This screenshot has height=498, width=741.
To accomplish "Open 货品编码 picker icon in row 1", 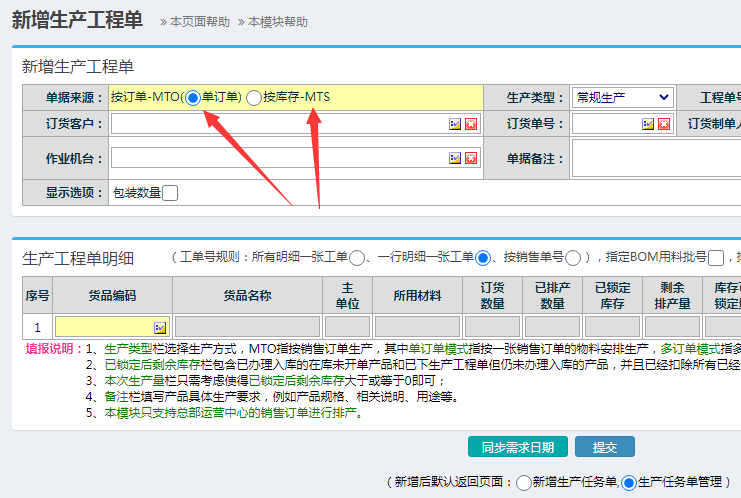I will (x=160, y=327).
